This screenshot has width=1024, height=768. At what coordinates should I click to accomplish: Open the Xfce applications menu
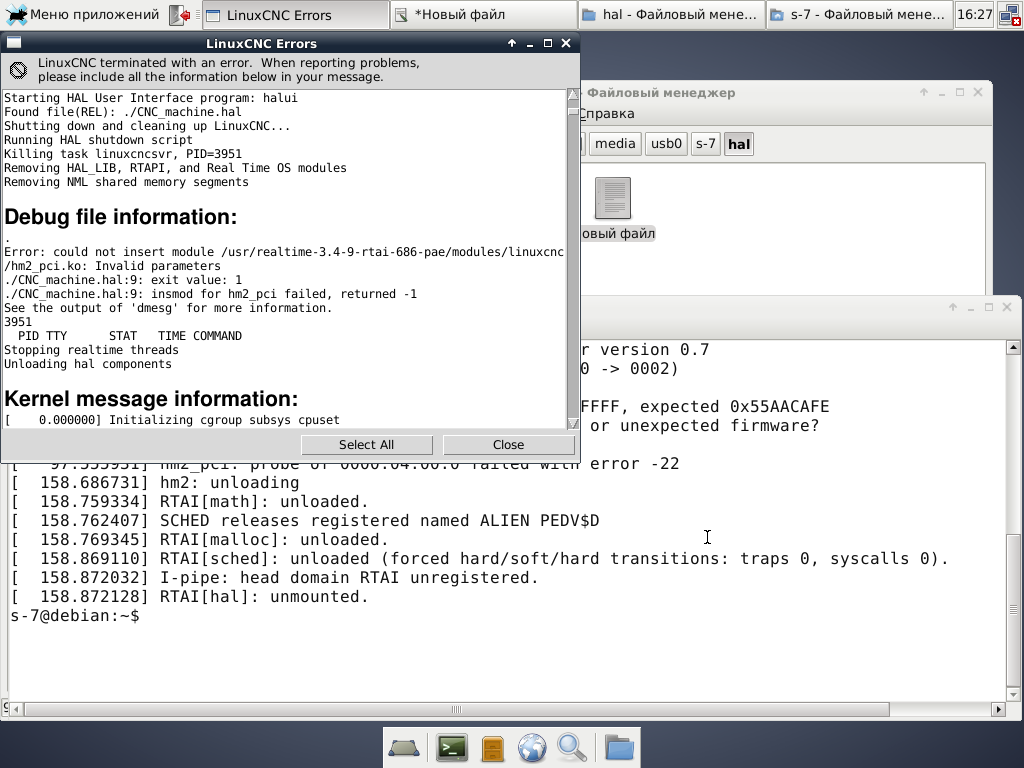[x=82, y=14]
